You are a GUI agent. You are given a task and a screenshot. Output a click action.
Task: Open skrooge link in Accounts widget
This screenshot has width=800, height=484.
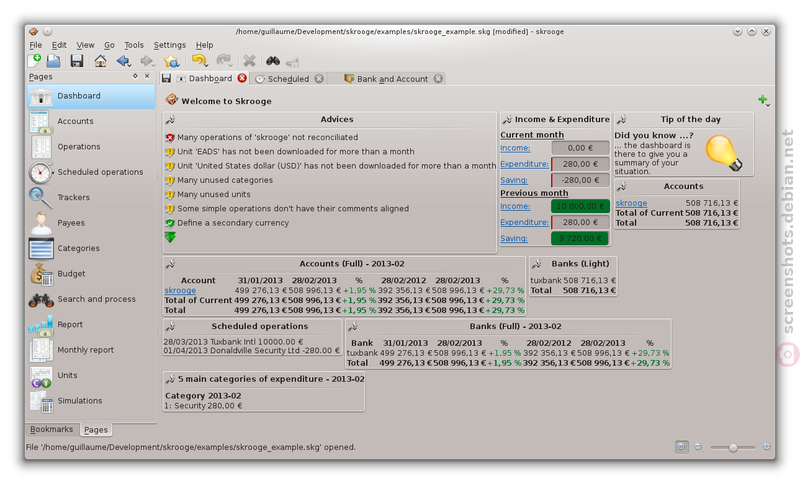[631, 203]
